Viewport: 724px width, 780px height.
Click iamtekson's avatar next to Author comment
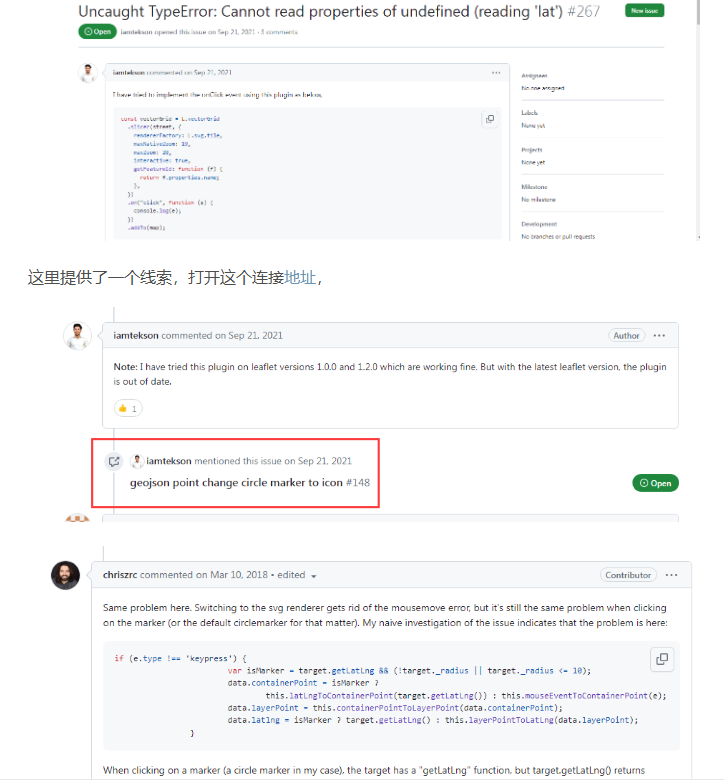click(x=77, y=336)
